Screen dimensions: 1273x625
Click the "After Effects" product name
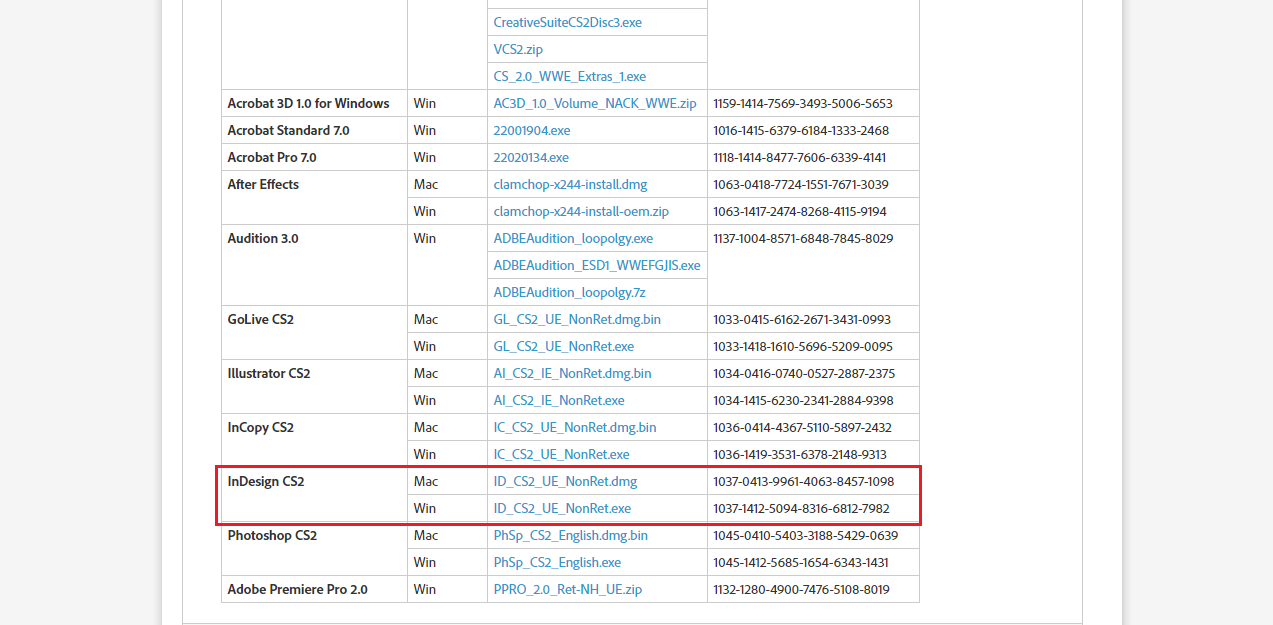263,184
